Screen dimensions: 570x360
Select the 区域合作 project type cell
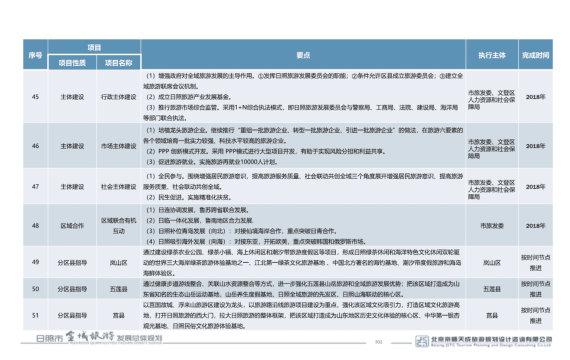pos(72,225)
